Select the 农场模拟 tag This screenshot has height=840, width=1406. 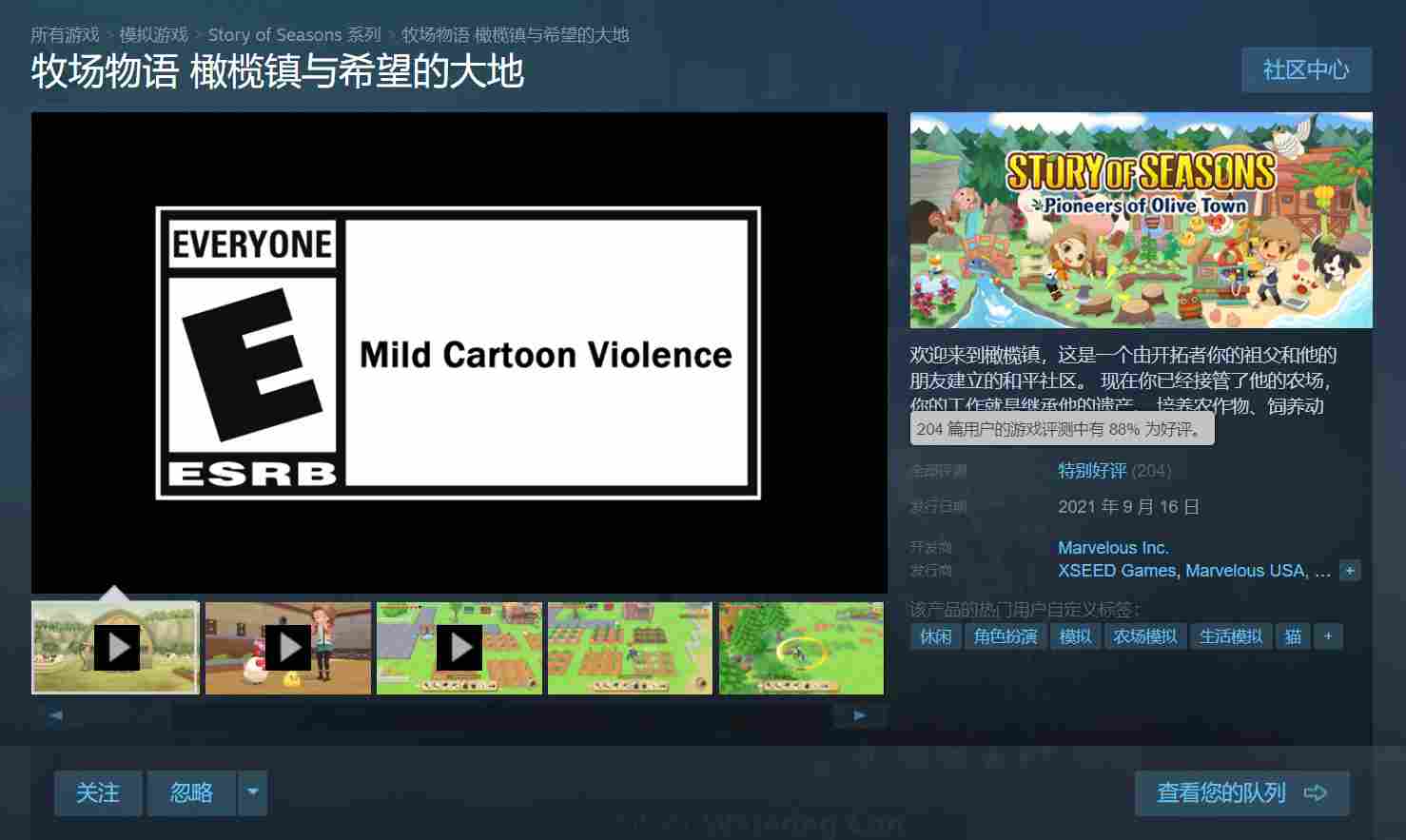coord(1145,636)
